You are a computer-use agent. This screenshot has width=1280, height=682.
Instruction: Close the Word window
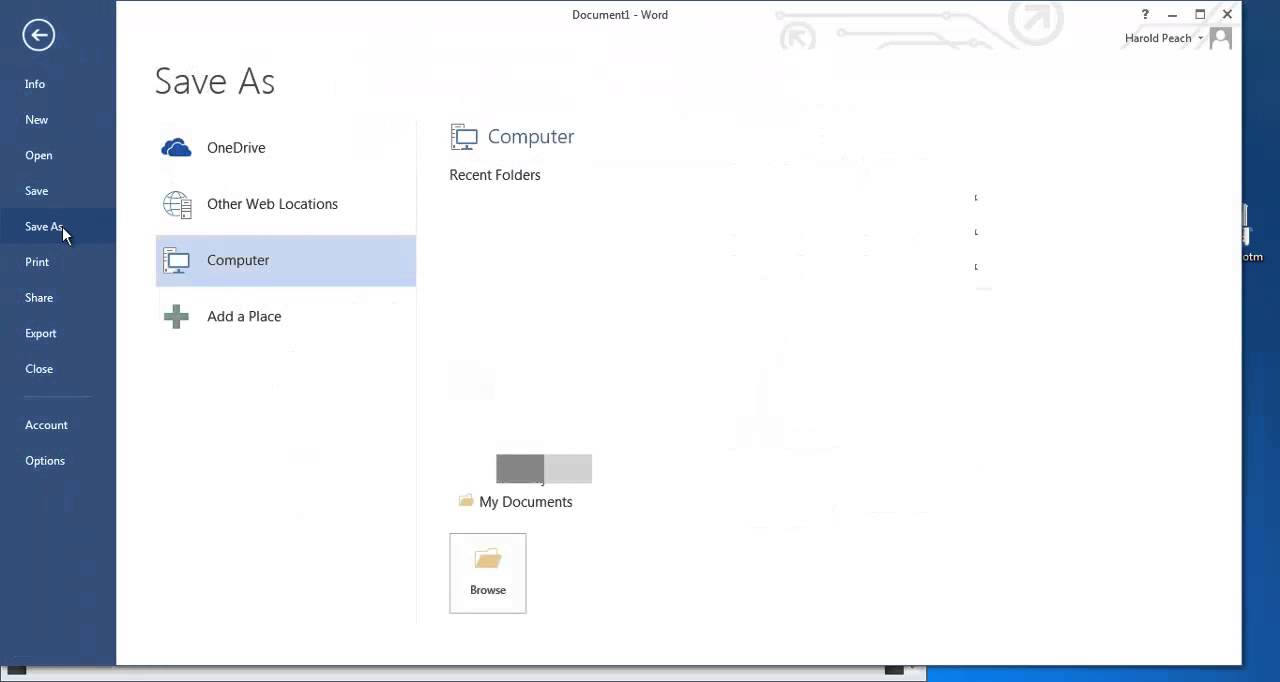point(1227,15)
